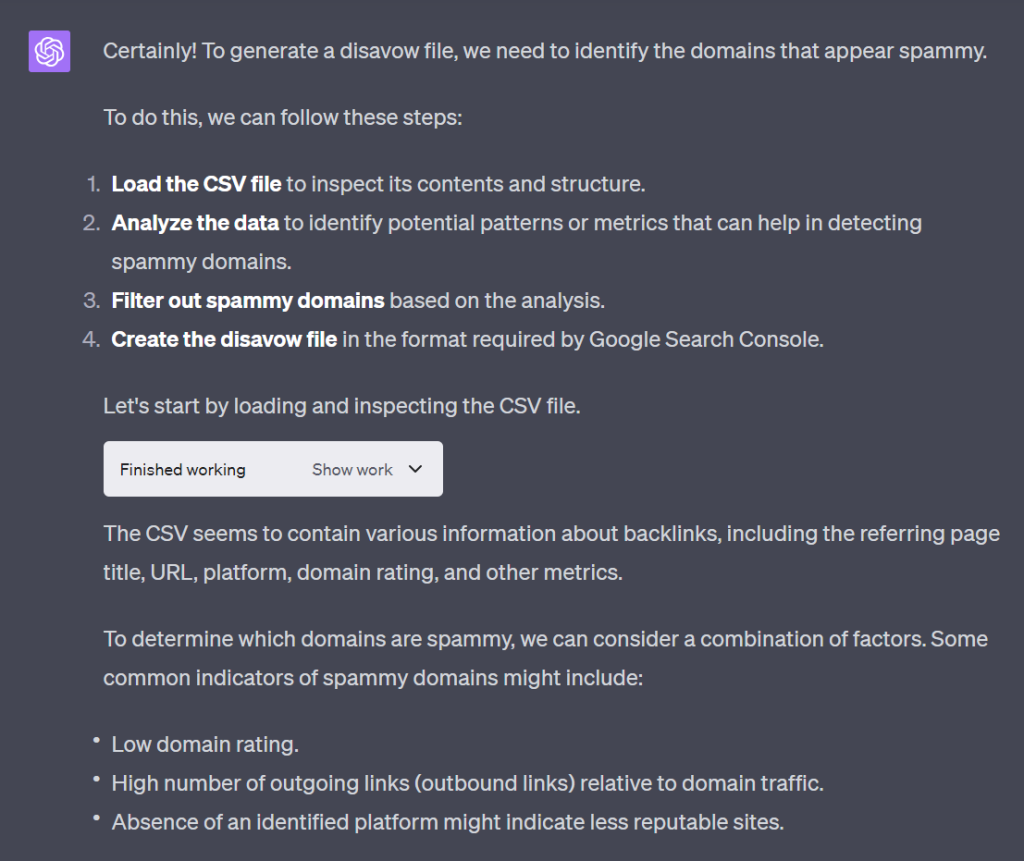The width and height of the screenshot is (1024, 861).
Task: Click 'The CSV seems to contain' paragraph
Action: pos(551,553)
